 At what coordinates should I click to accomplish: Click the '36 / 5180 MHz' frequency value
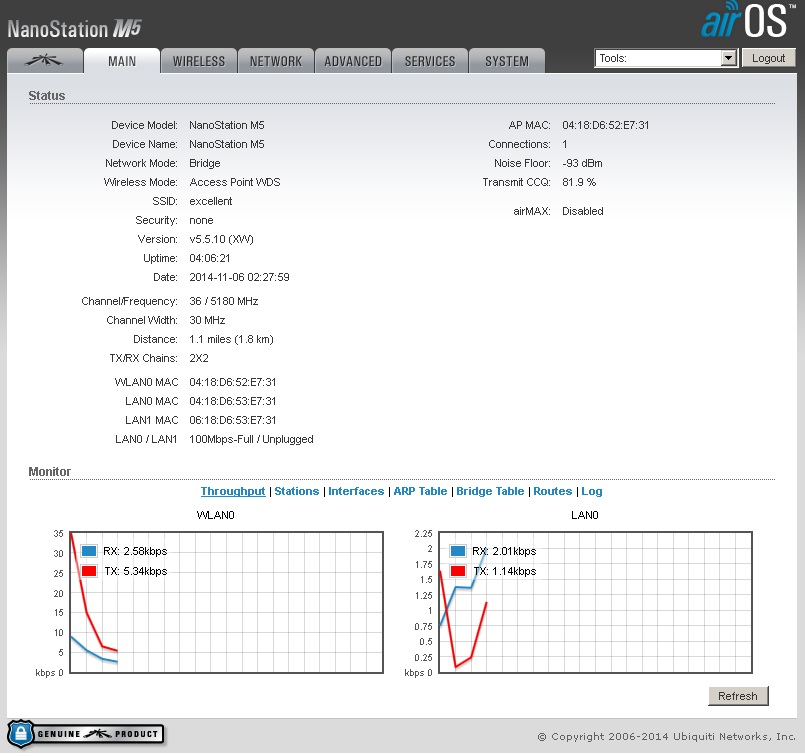click(224, 301)
